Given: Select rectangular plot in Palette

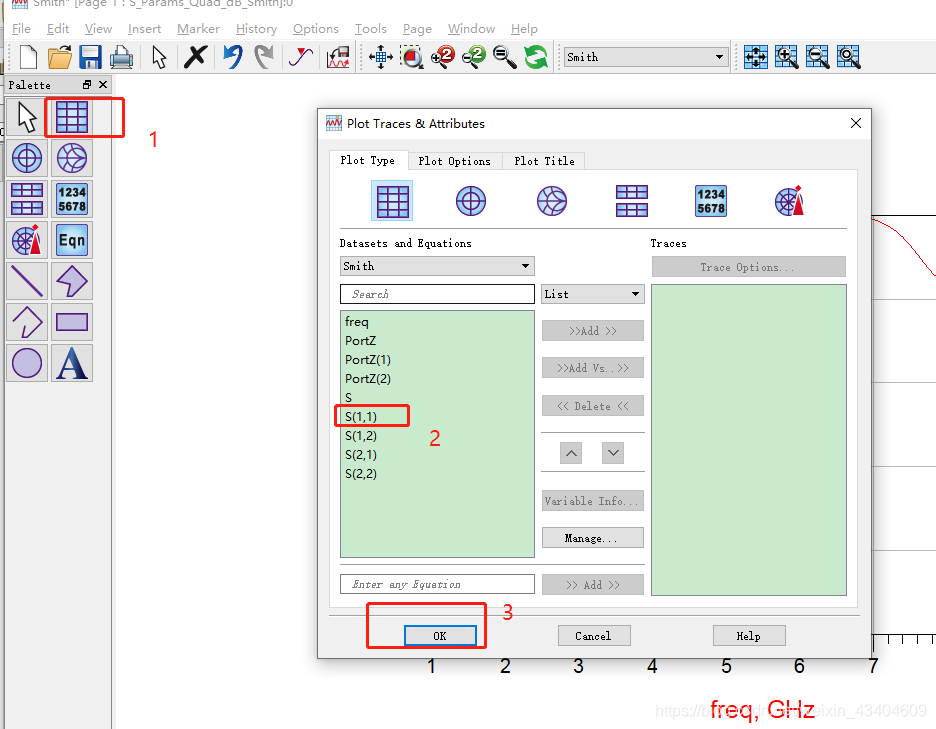Looking at the screenshot, I should pyautogui.click(x=72, y=117).
